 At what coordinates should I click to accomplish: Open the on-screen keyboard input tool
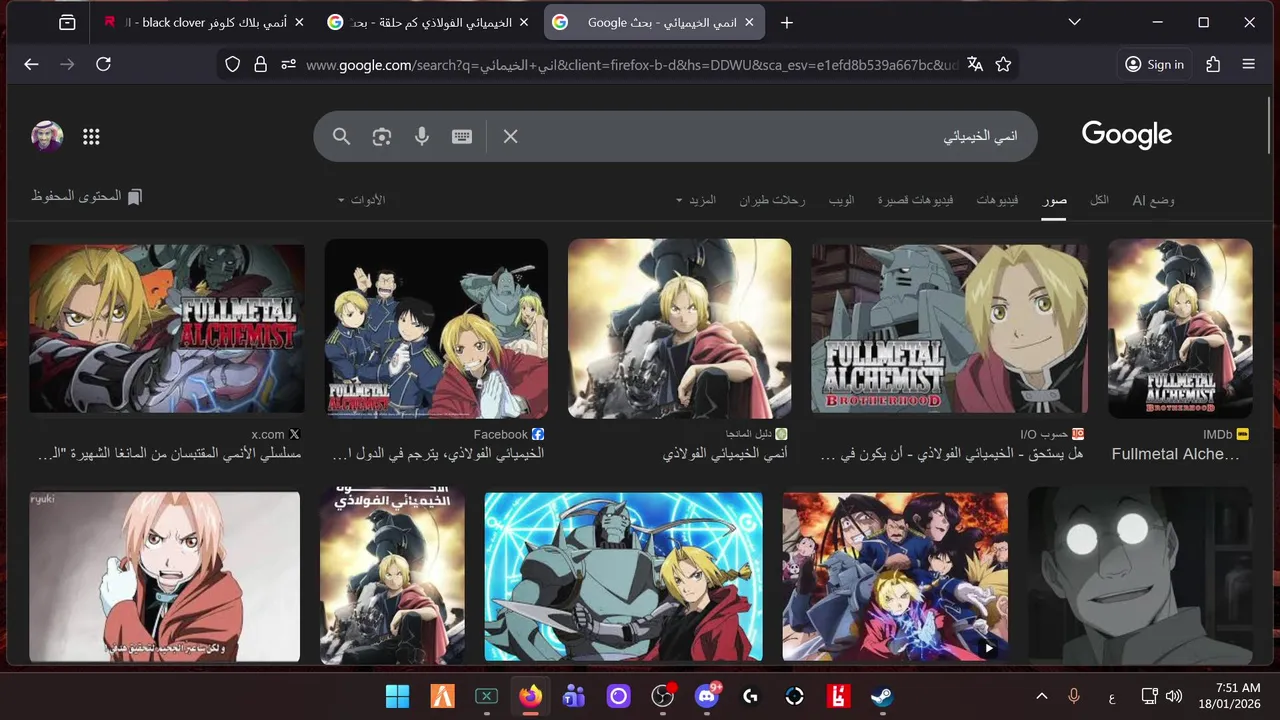462,136
